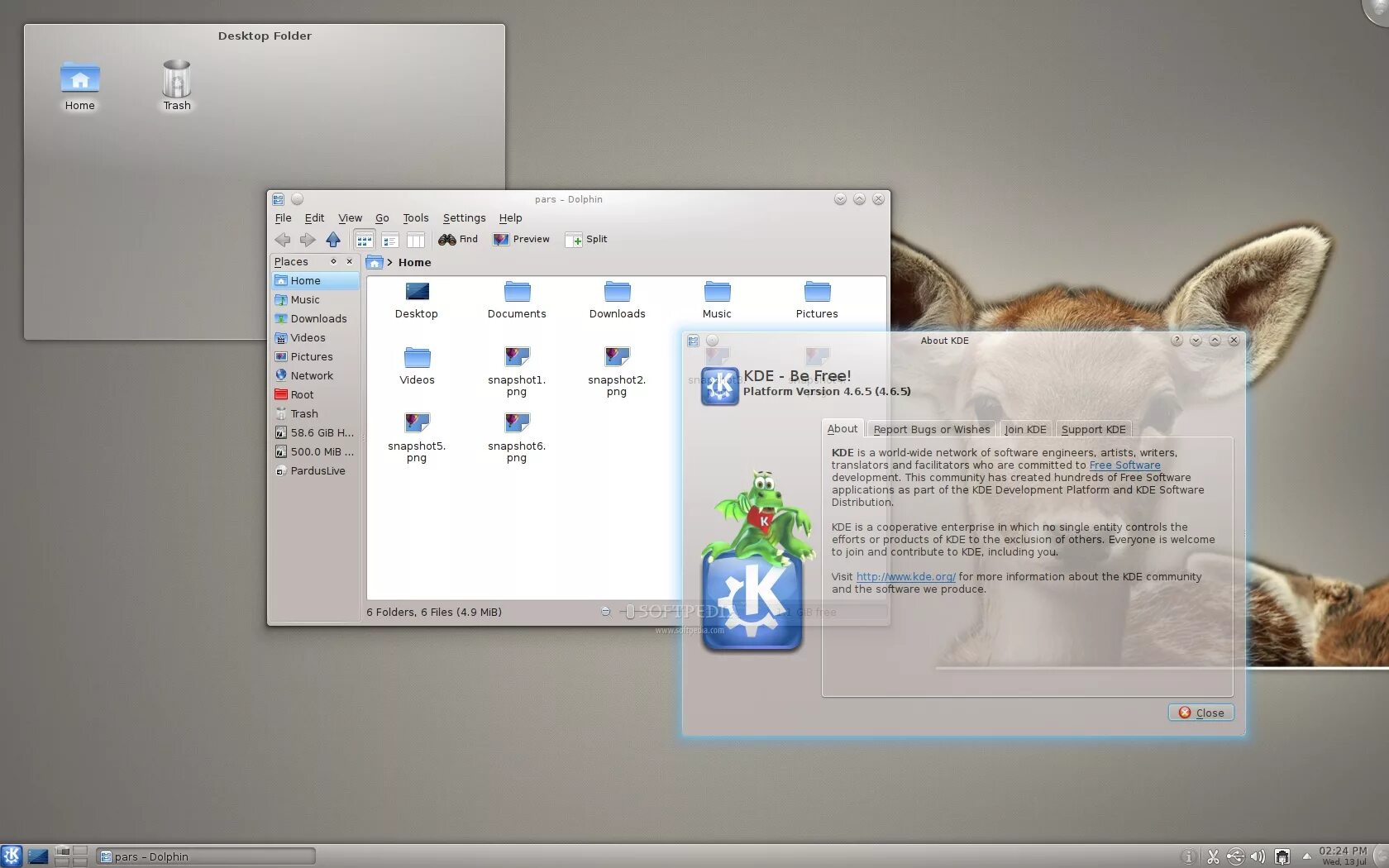Select the snapshot5.png file

pos(417,438)
